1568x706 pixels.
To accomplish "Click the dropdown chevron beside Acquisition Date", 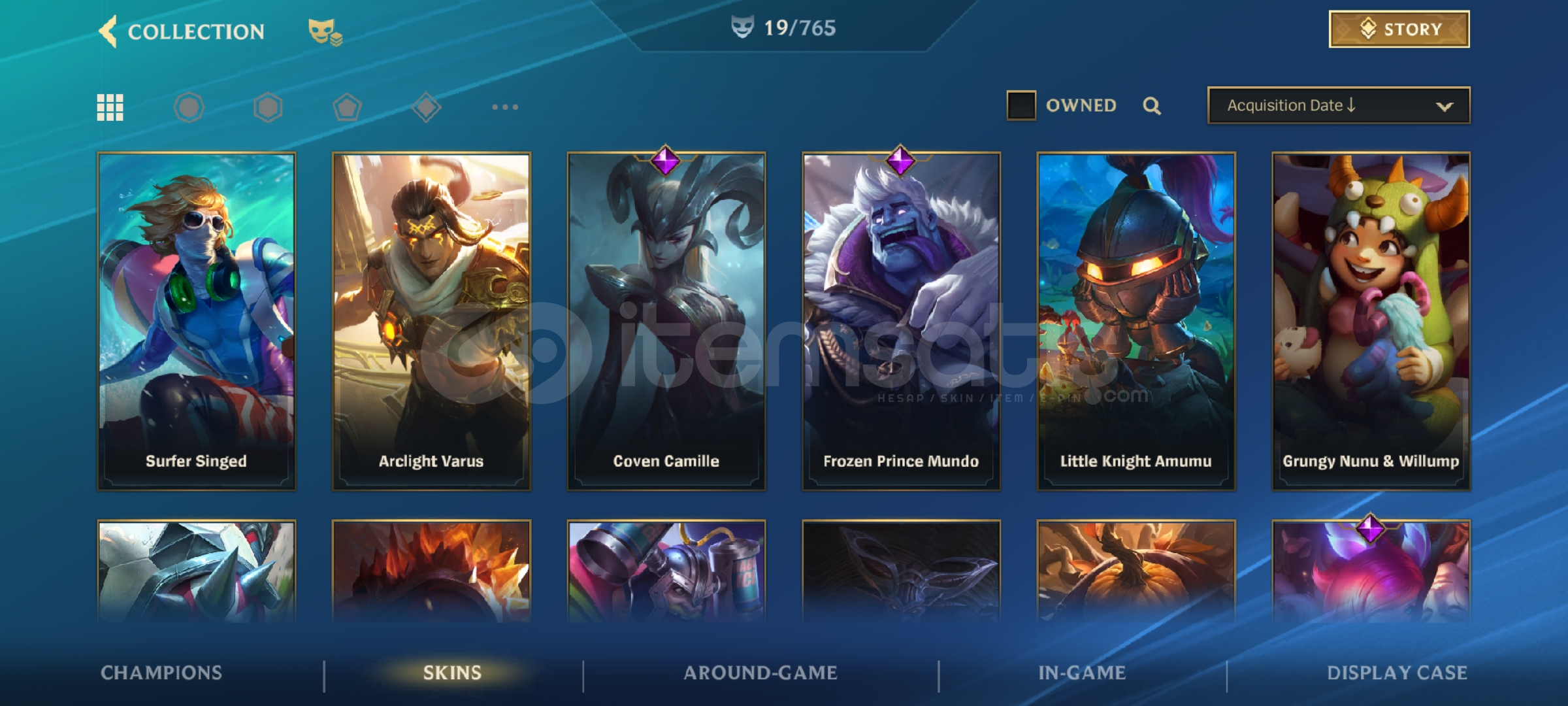I will click(1445, 107).
